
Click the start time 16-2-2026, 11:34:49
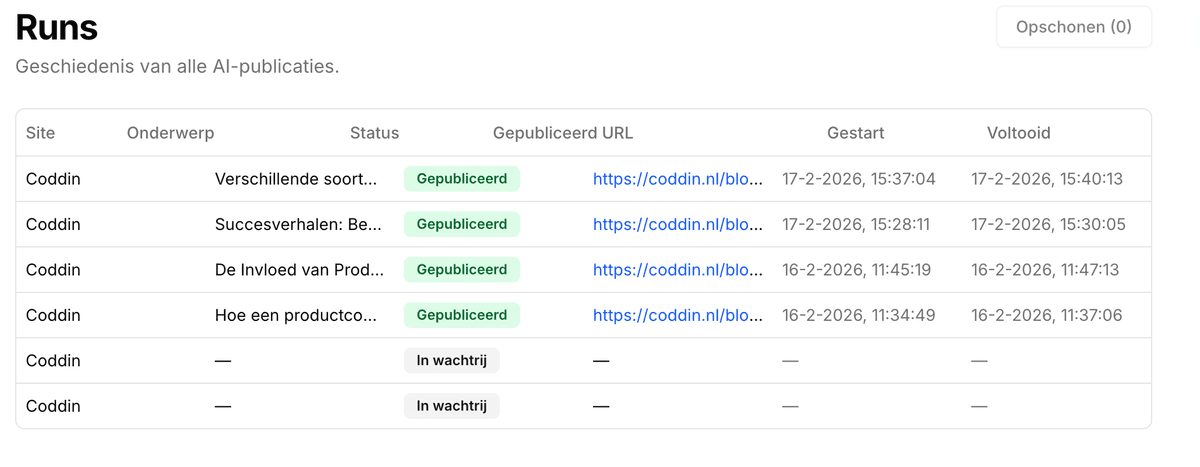pos(856,315)
